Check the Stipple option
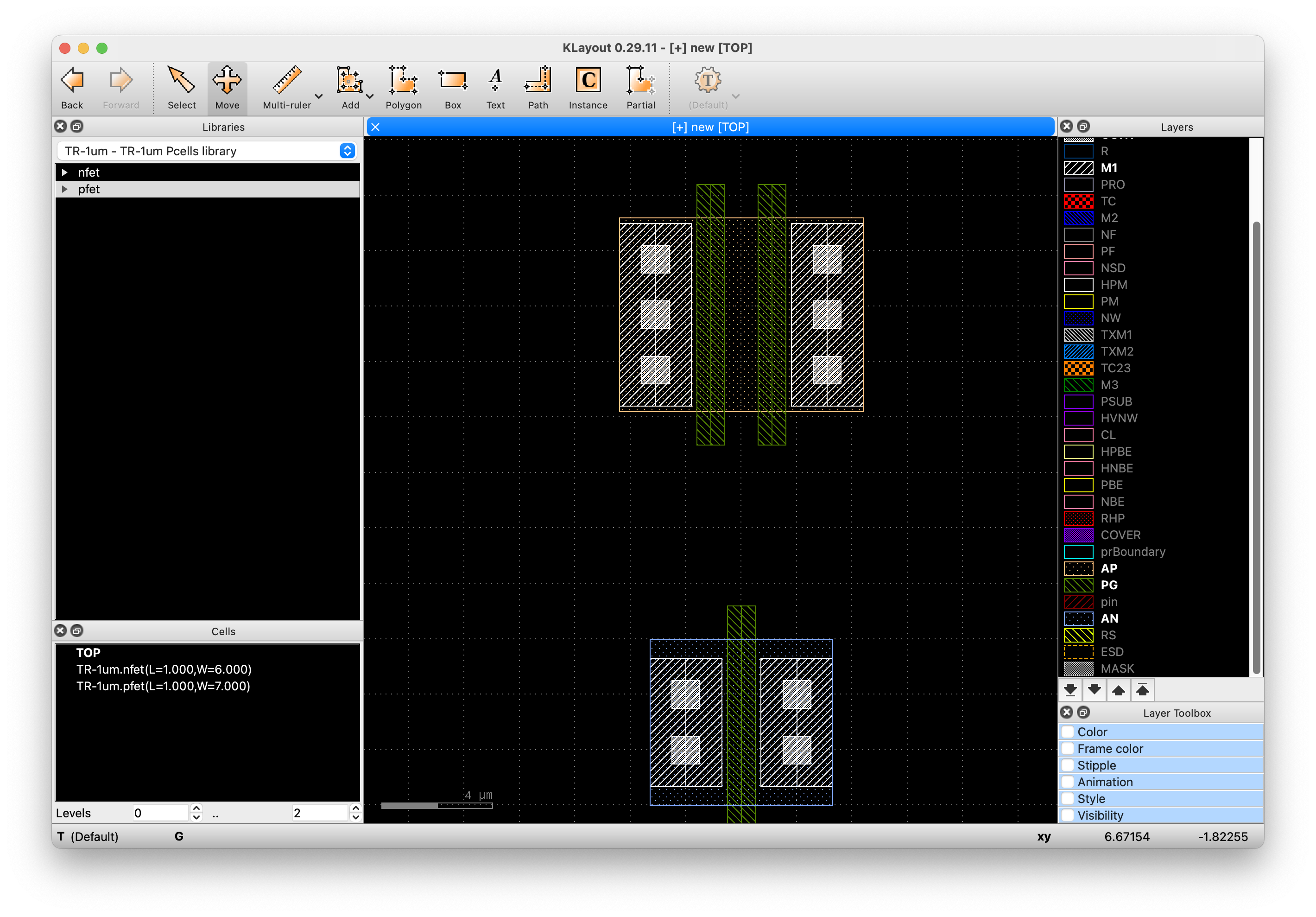This screenshot has height=917, width=1316. 1068,765
